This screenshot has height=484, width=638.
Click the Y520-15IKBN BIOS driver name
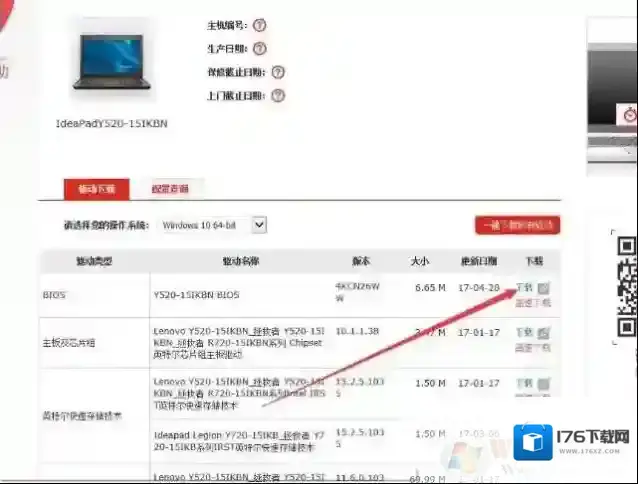[196, 295]
